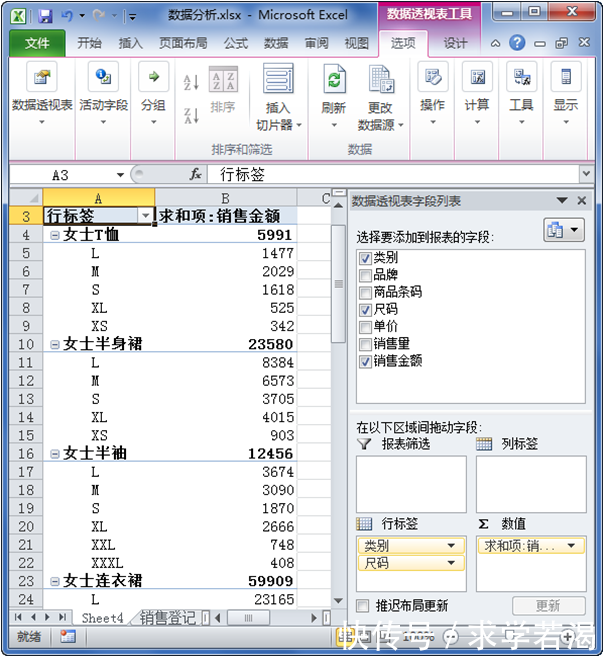Uncheck the 类别 field checkbox
604x657 pixels.
[x=365, y=258]
